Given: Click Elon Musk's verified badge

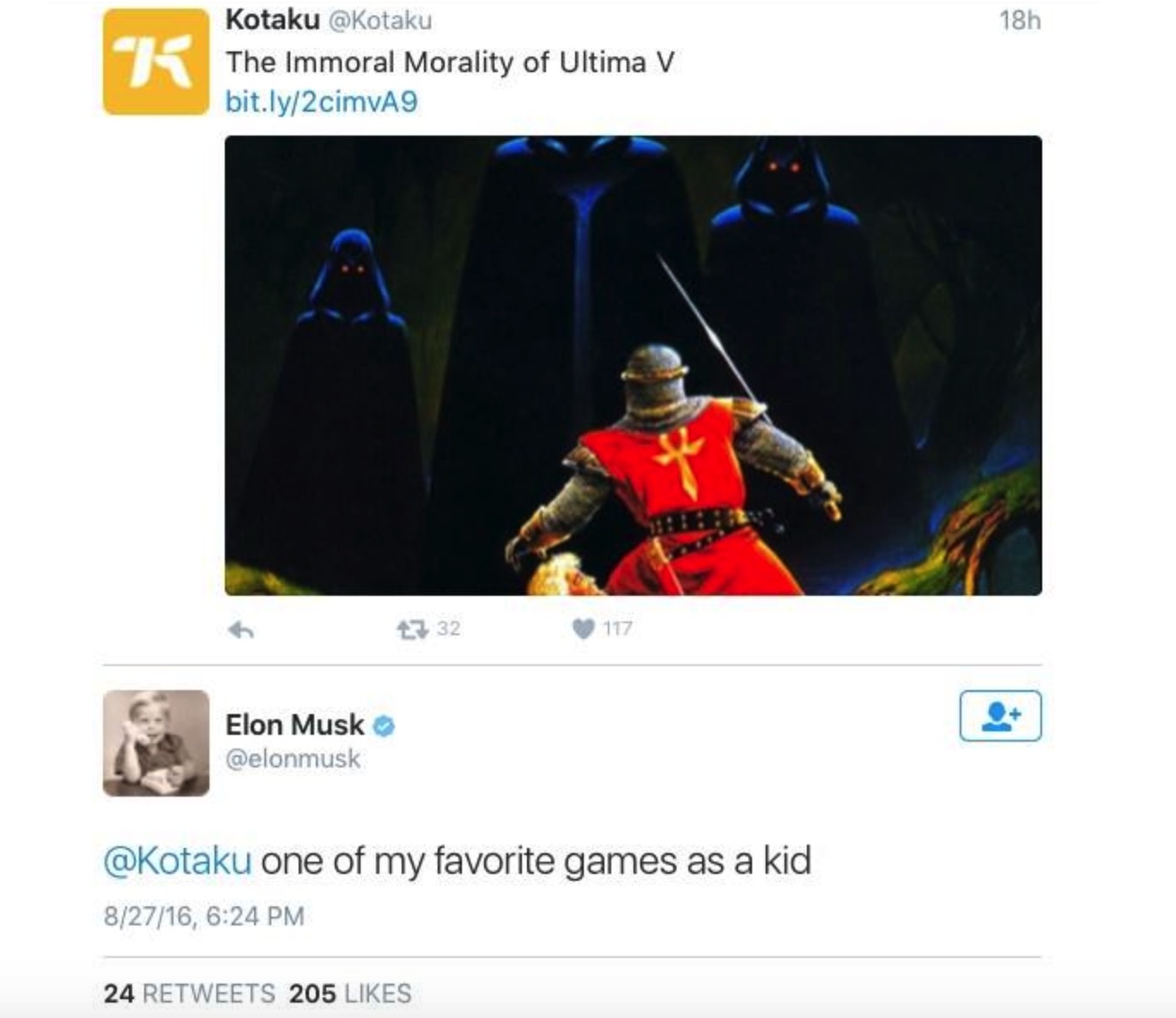Looking at the screenshot, I should pyautogui.click(x=384, y=726).
